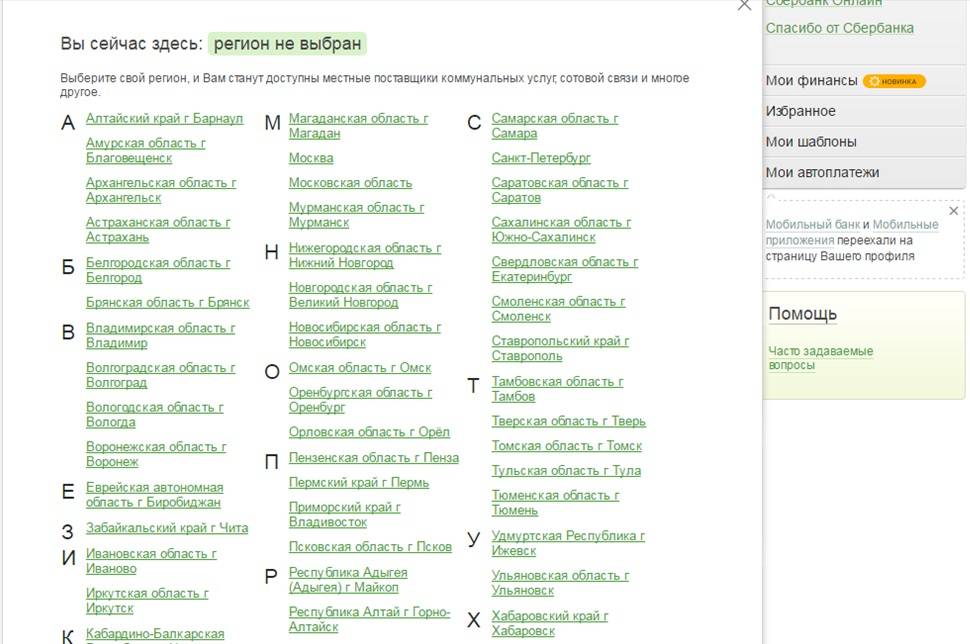Close the region selection dialog

point(743,5)
